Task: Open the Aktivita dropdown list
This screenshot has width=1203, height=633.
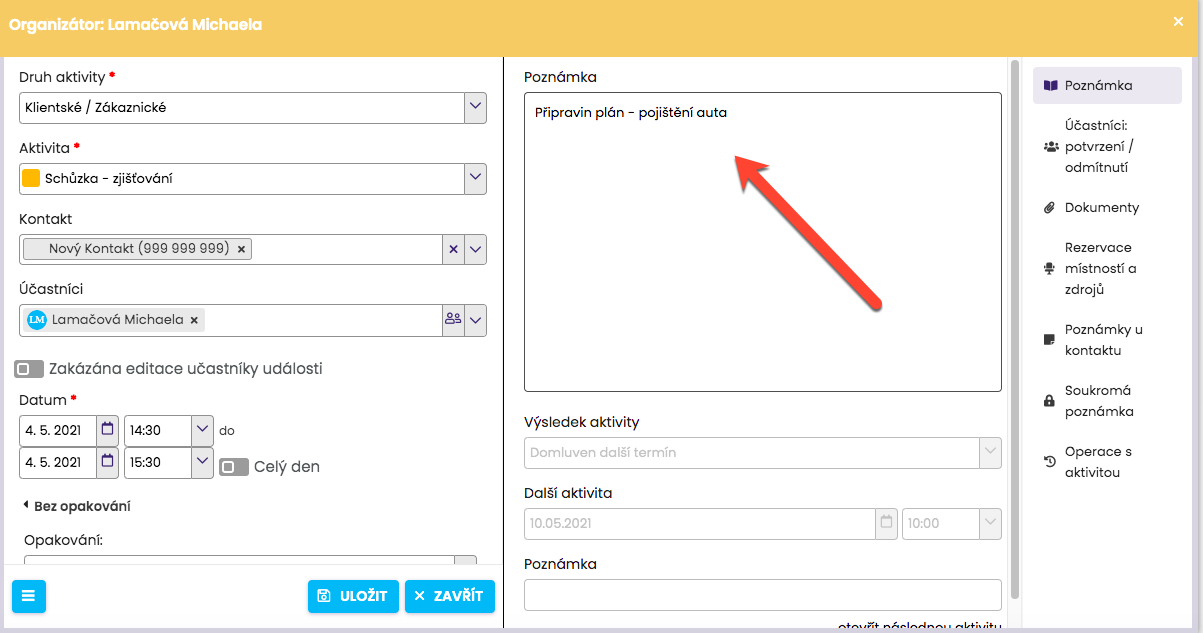Action: pyautogui.click(x=475, y=178)
